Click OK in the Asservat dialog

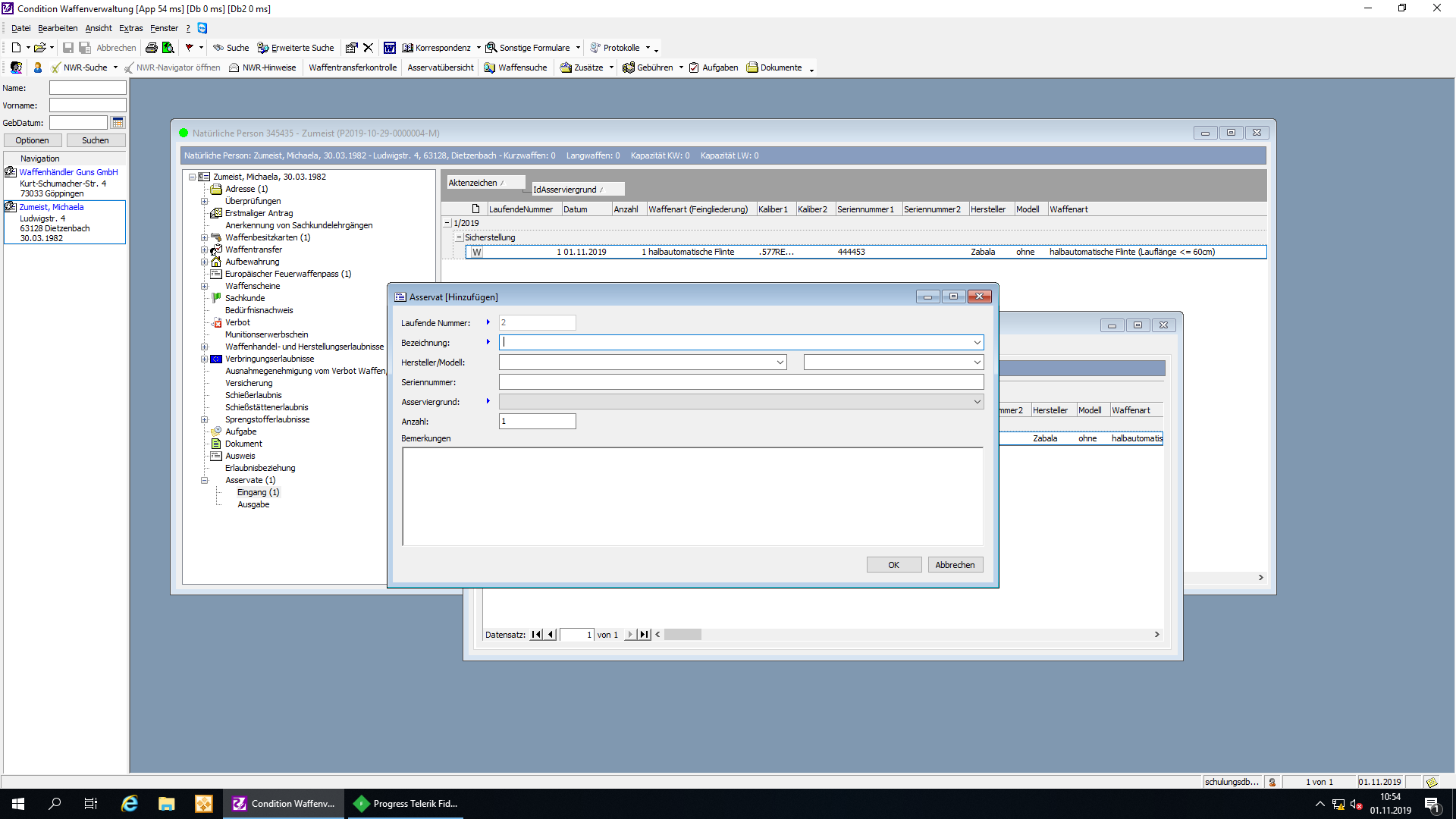(893, 565)
